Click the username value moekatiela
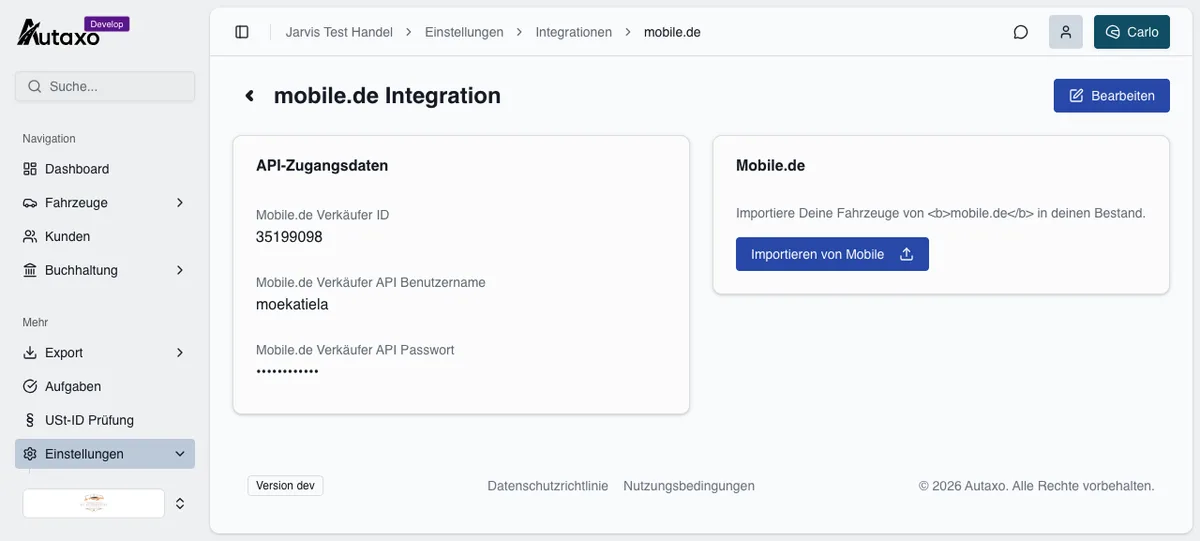The image size is (1200, 541). point(292,304)
